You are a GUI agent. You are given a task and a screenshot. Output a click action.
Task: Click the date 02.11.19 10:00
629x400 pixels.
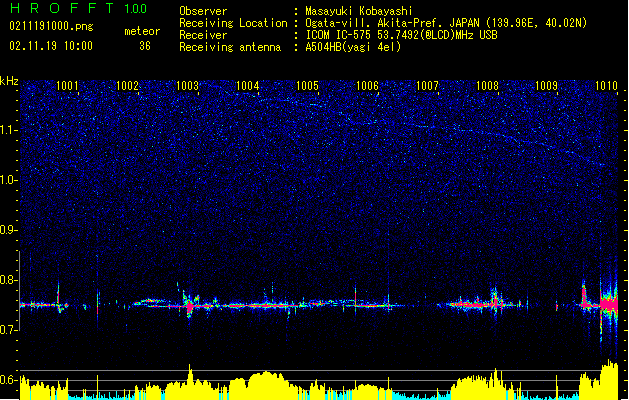[51, 46]
